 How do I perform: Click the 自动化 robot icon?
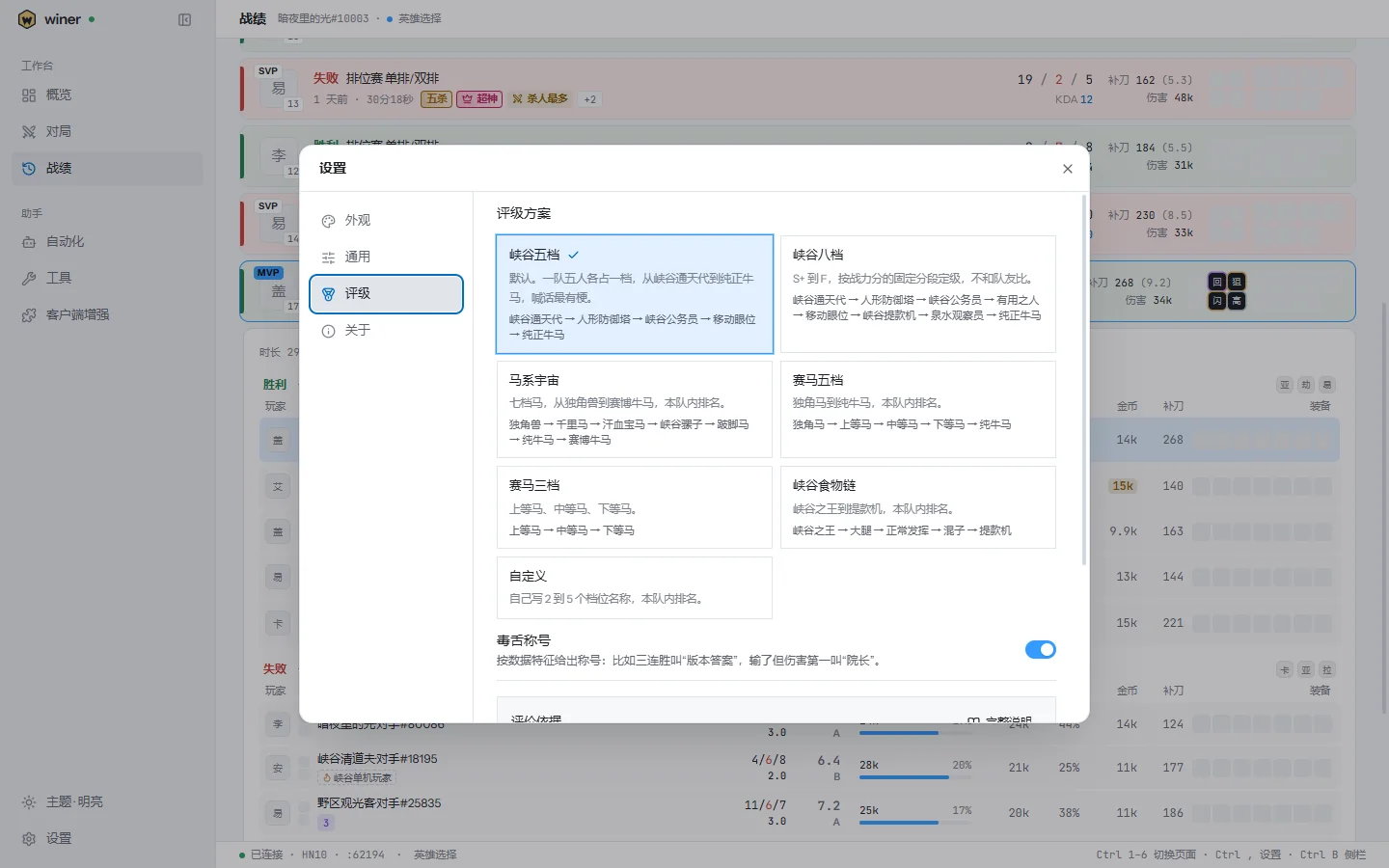[x=29, y=242]
